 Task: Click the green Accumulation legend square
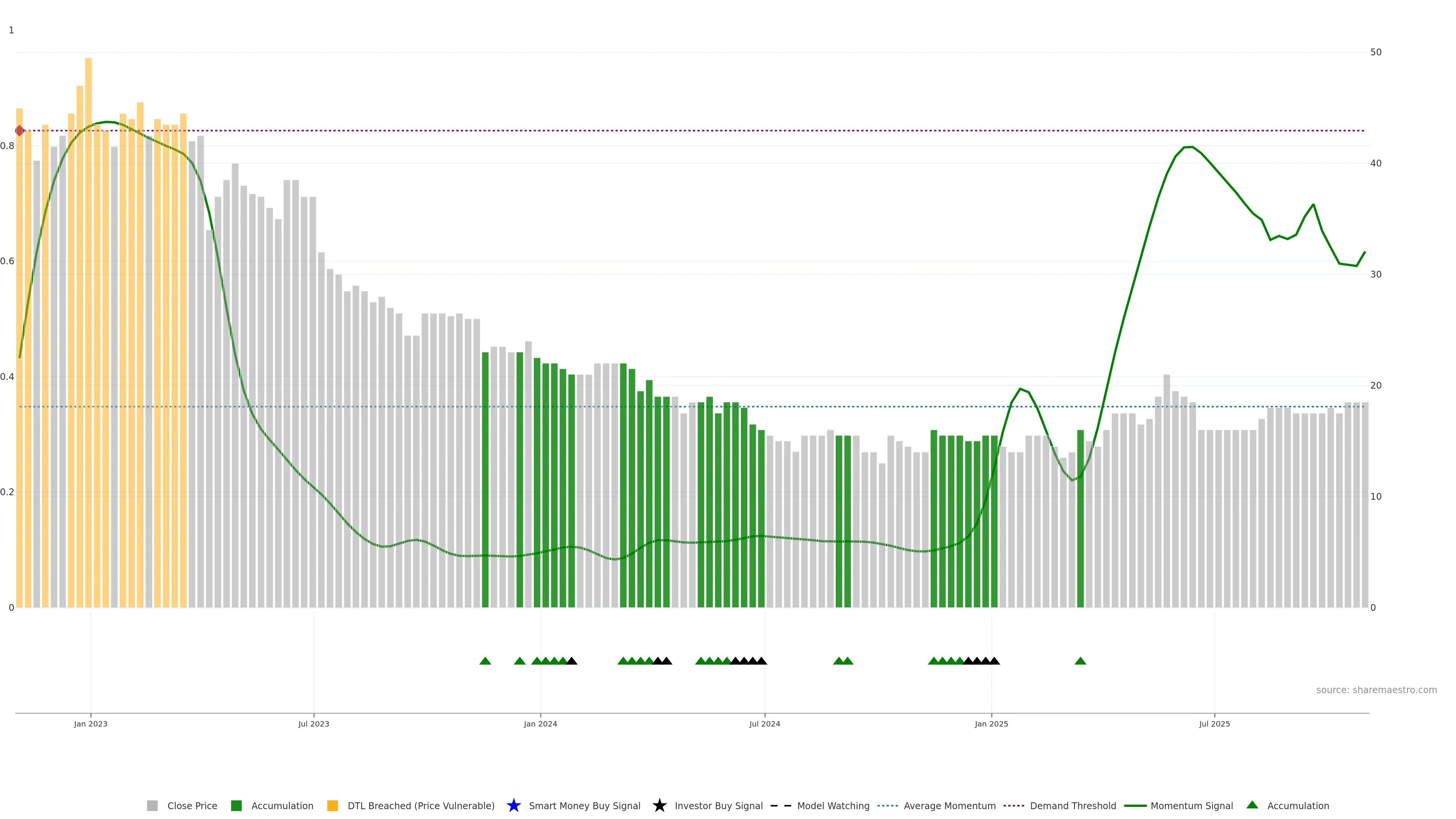point(236,805)
